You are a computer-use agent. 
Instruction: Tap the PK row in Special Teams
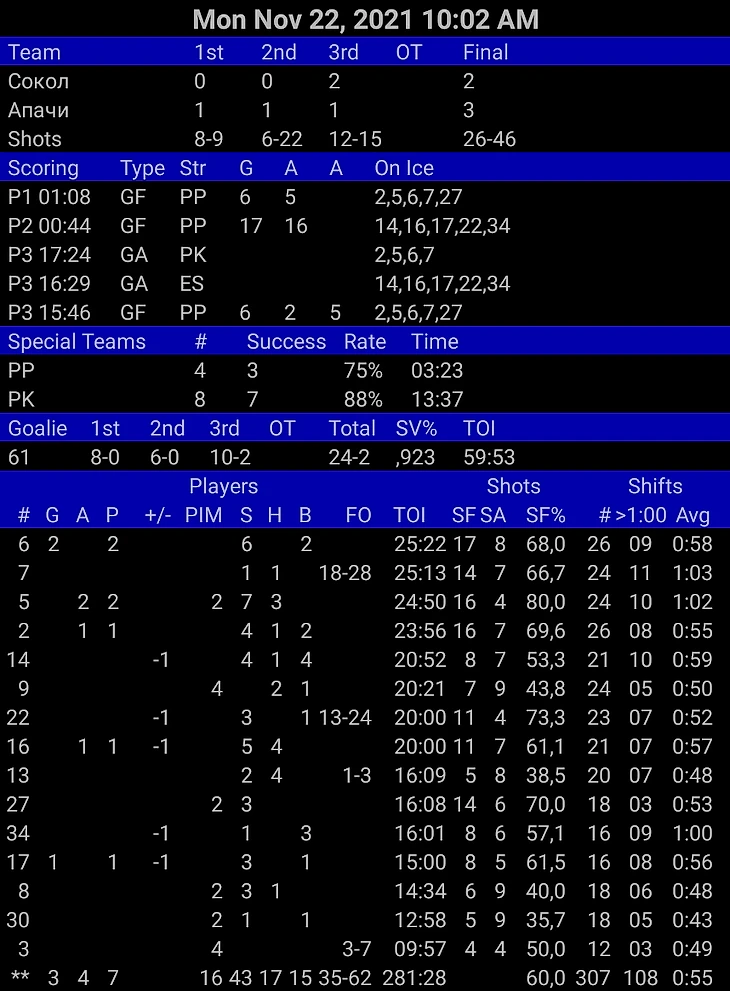coord(365,400)
